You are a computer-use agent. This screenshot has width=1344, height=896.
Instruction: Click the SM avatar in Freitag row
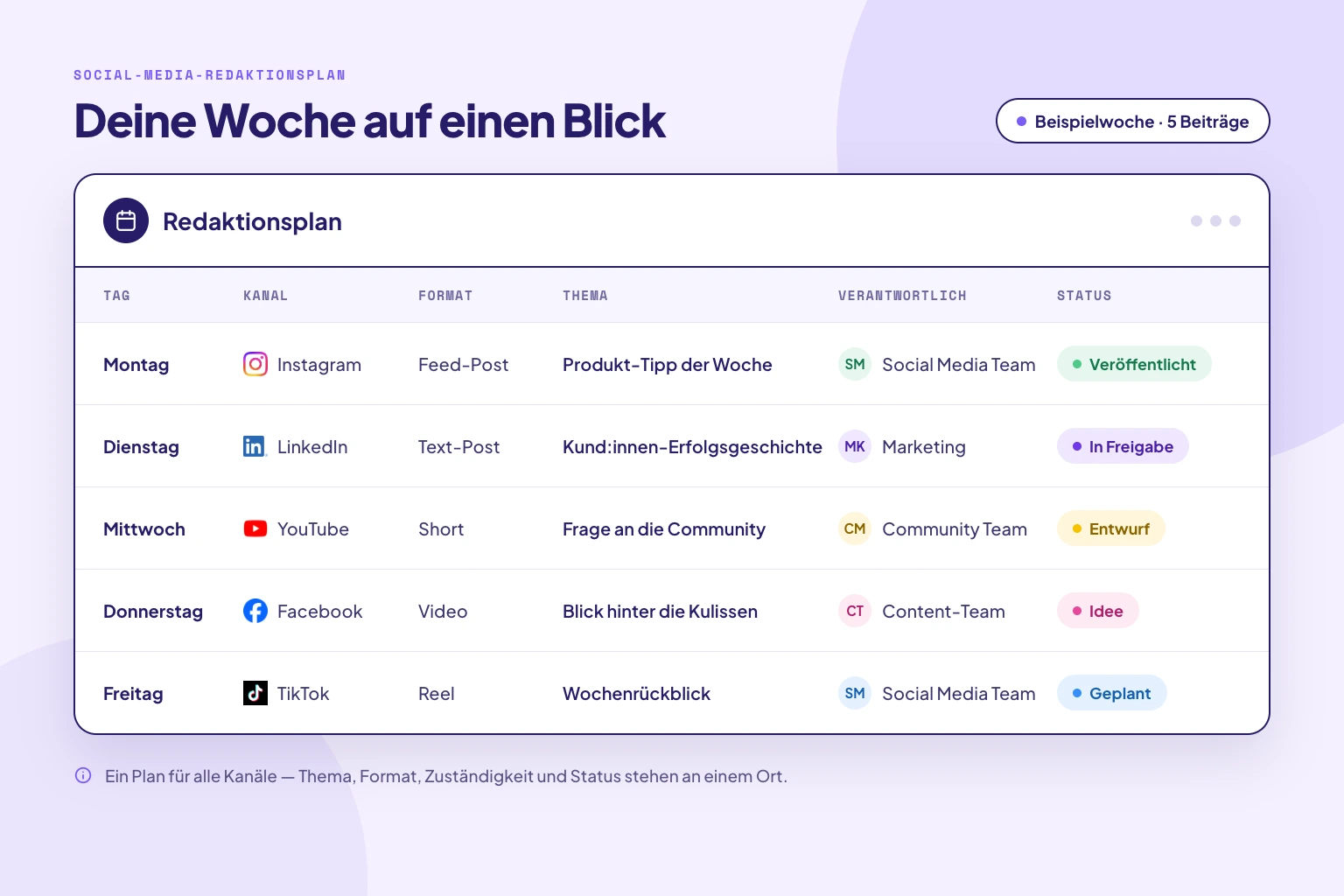(x=855, y=693)
